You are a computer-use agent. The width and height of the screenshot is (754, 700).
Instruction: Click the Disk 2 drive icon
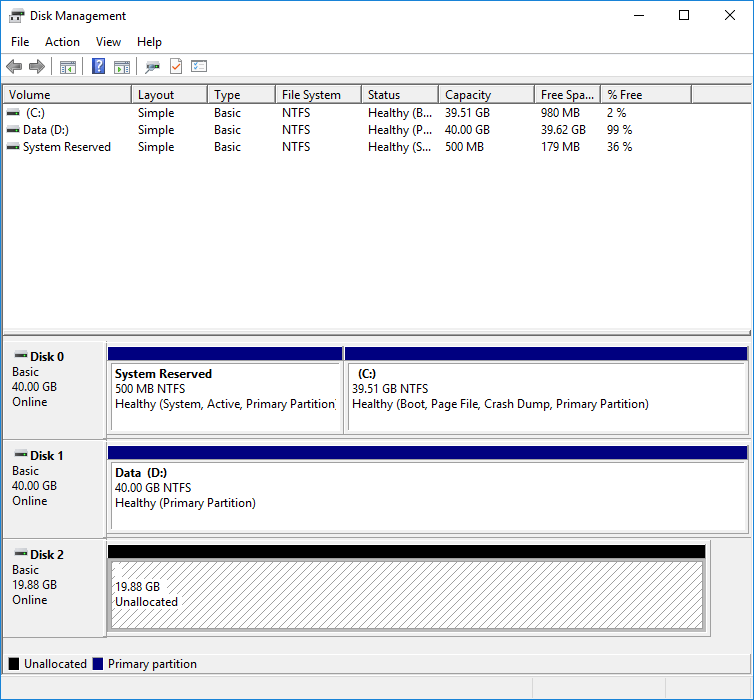(21, 553)
